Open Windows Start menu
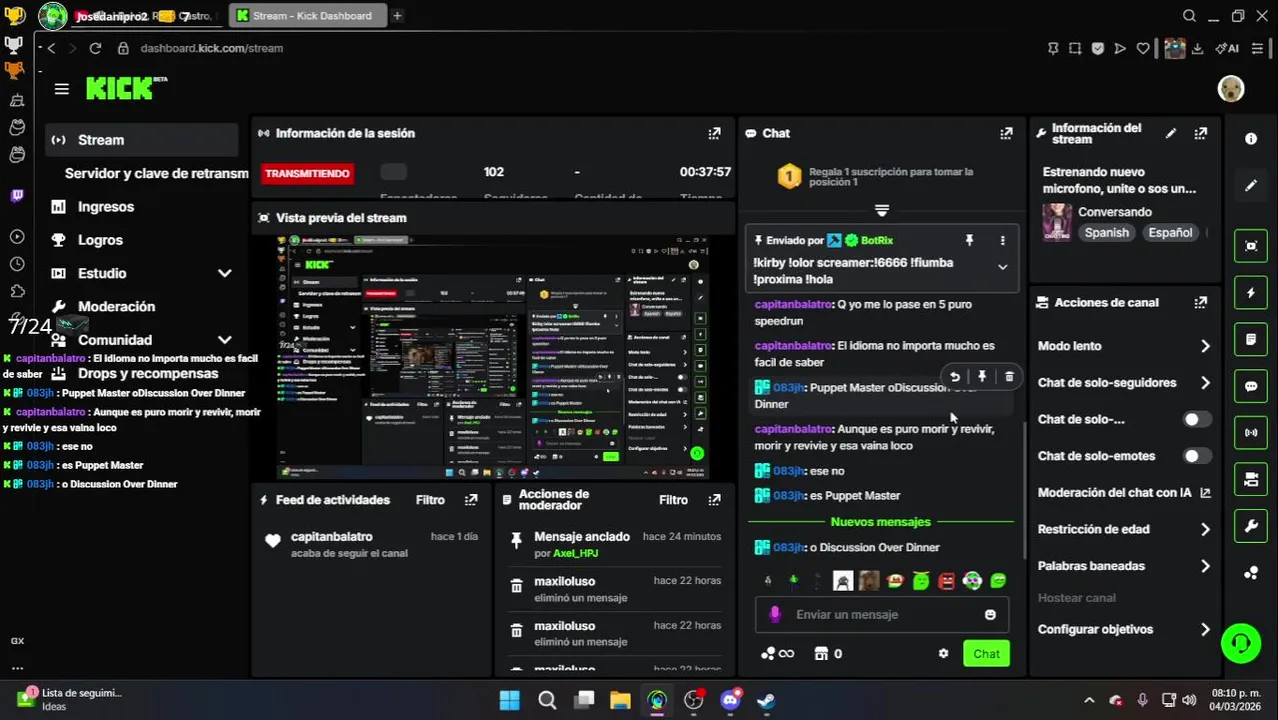The image size is (1278, 720). click(x=509, y=700)
